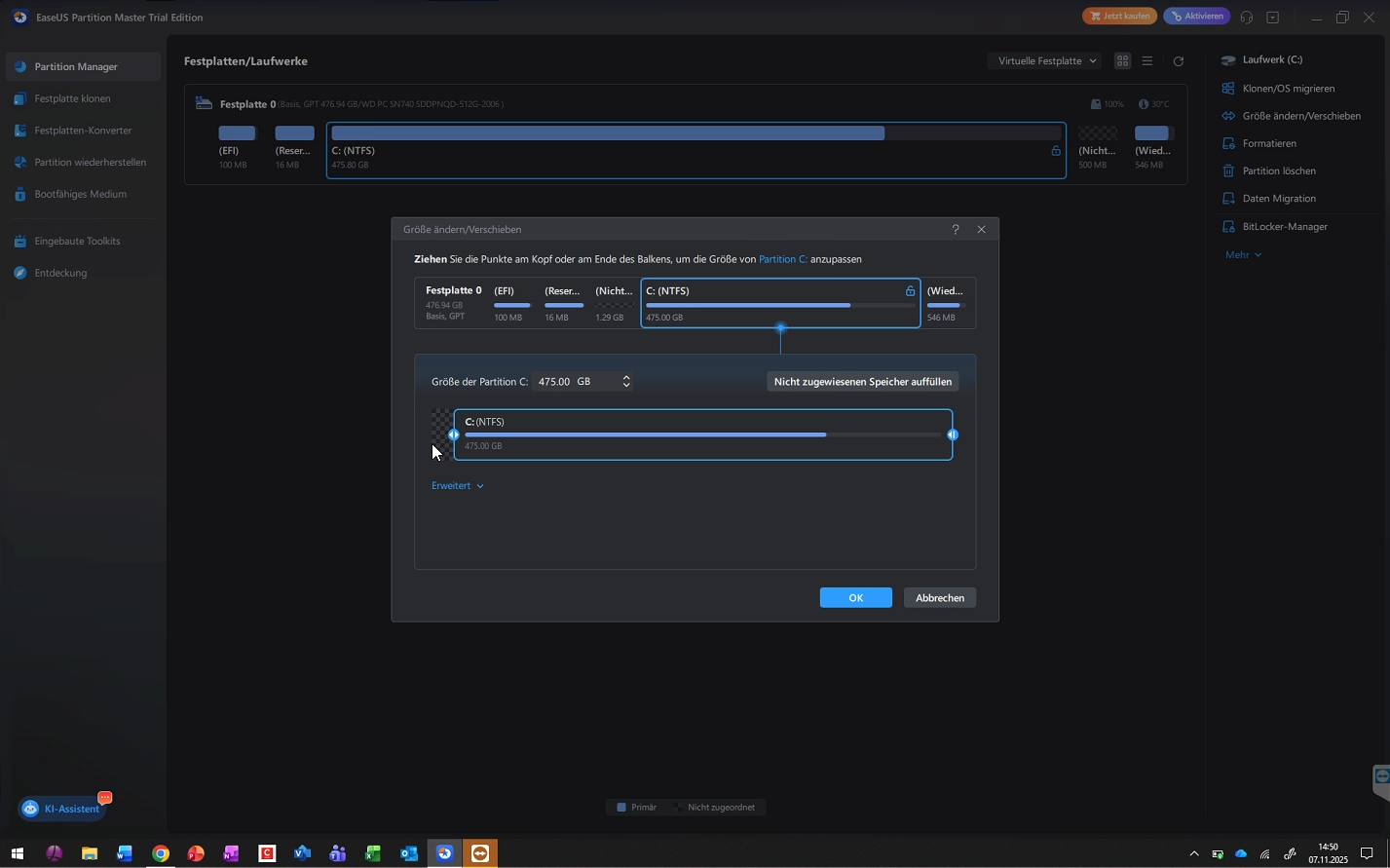Click the right resize handle of C: bar
1390x868 pixels.
click(953, 434)
